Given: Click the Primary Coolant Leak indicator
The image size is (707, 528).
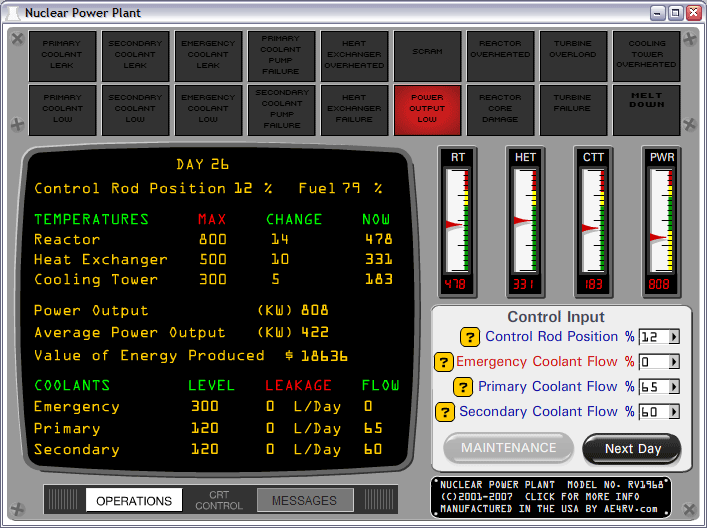Looking at the screenshot, I should 62,56.
